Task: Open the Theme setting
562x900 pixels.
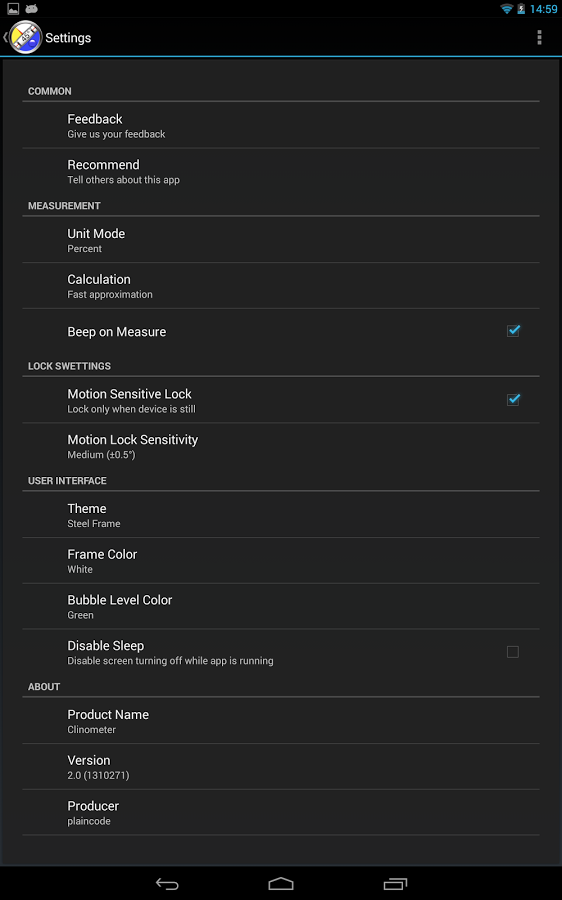Action: pos(281,515)
